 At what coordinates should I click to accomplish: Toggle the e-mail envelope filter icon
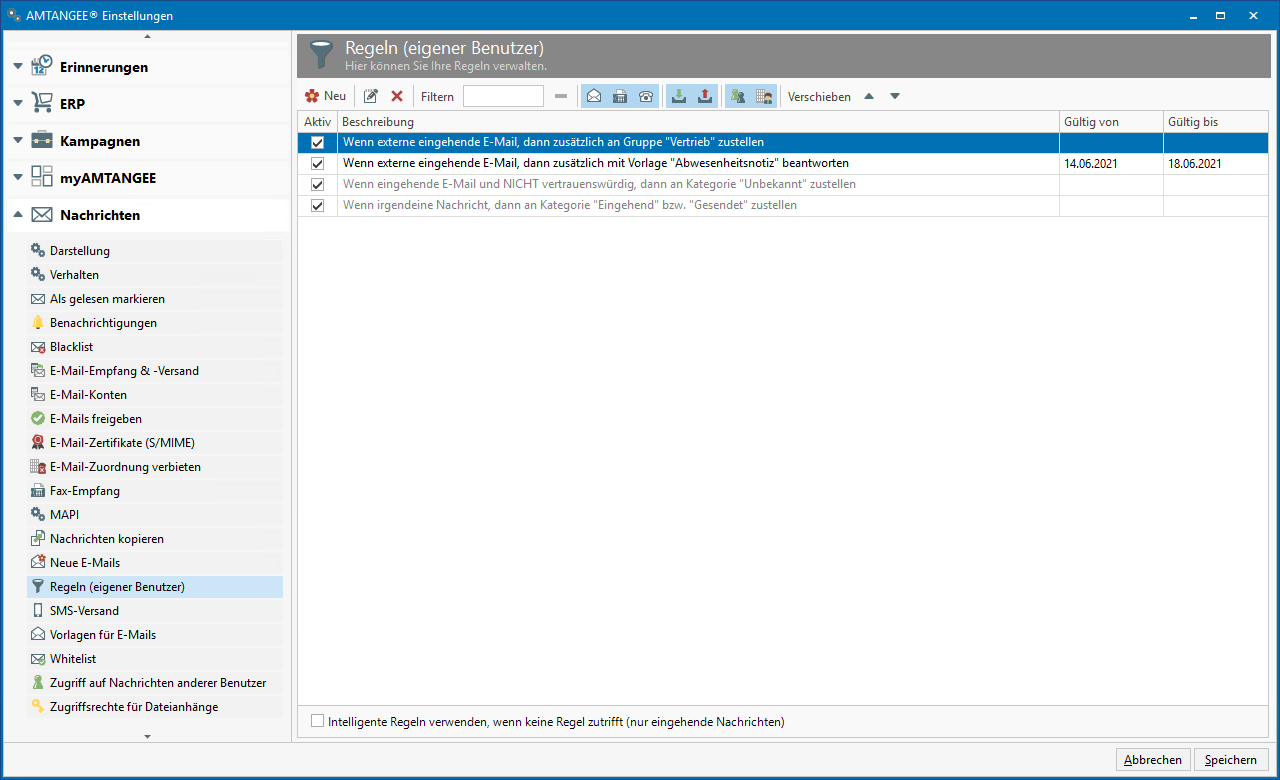point(594,96)
